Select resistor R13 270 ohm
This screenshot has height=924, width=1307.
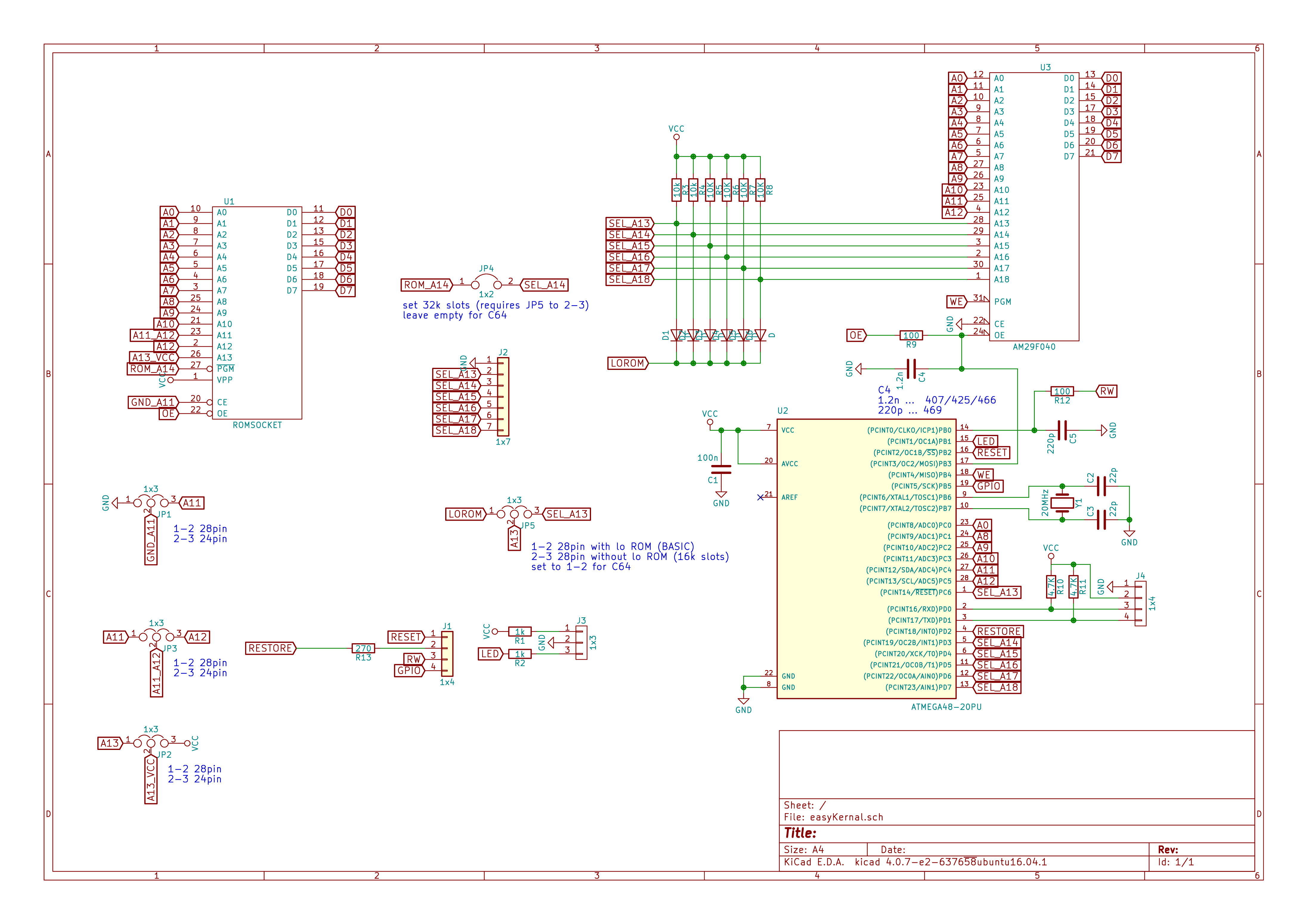pos(363,648)
